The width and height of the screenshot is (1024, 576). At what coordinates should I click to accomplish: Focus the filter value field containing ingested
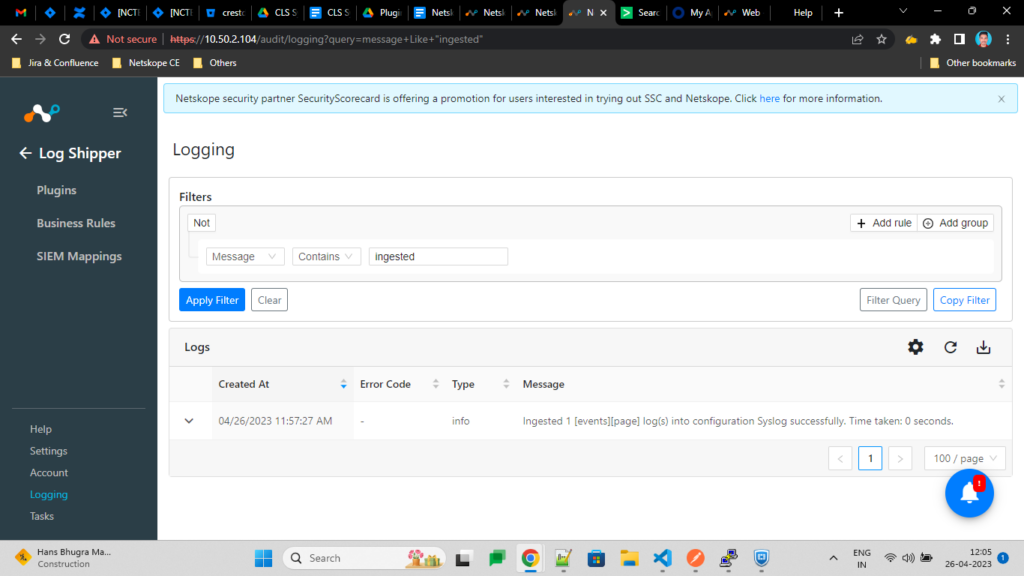pos(438,257)
